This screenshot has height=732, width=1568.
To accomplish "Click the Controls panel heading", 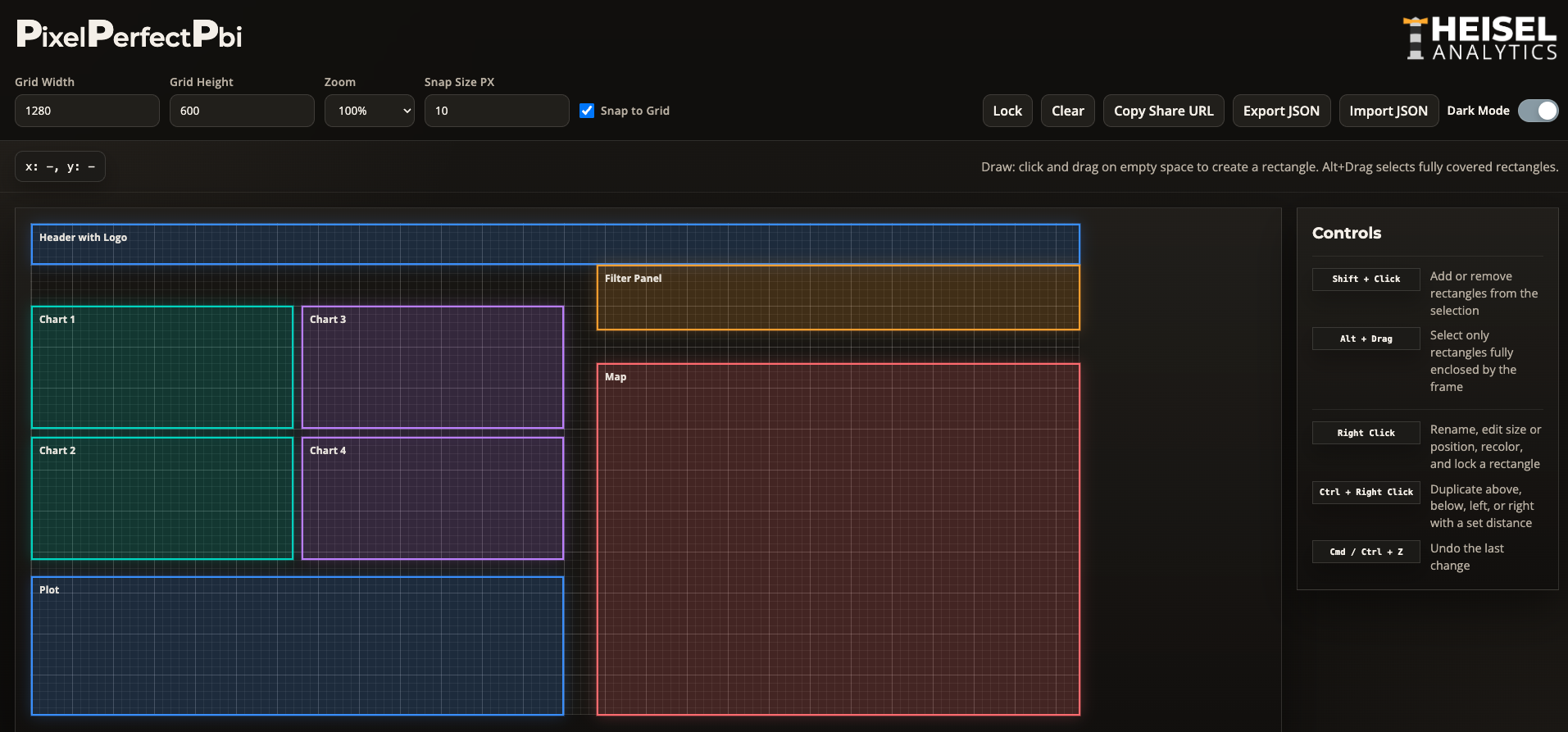I will point(1347,233).
